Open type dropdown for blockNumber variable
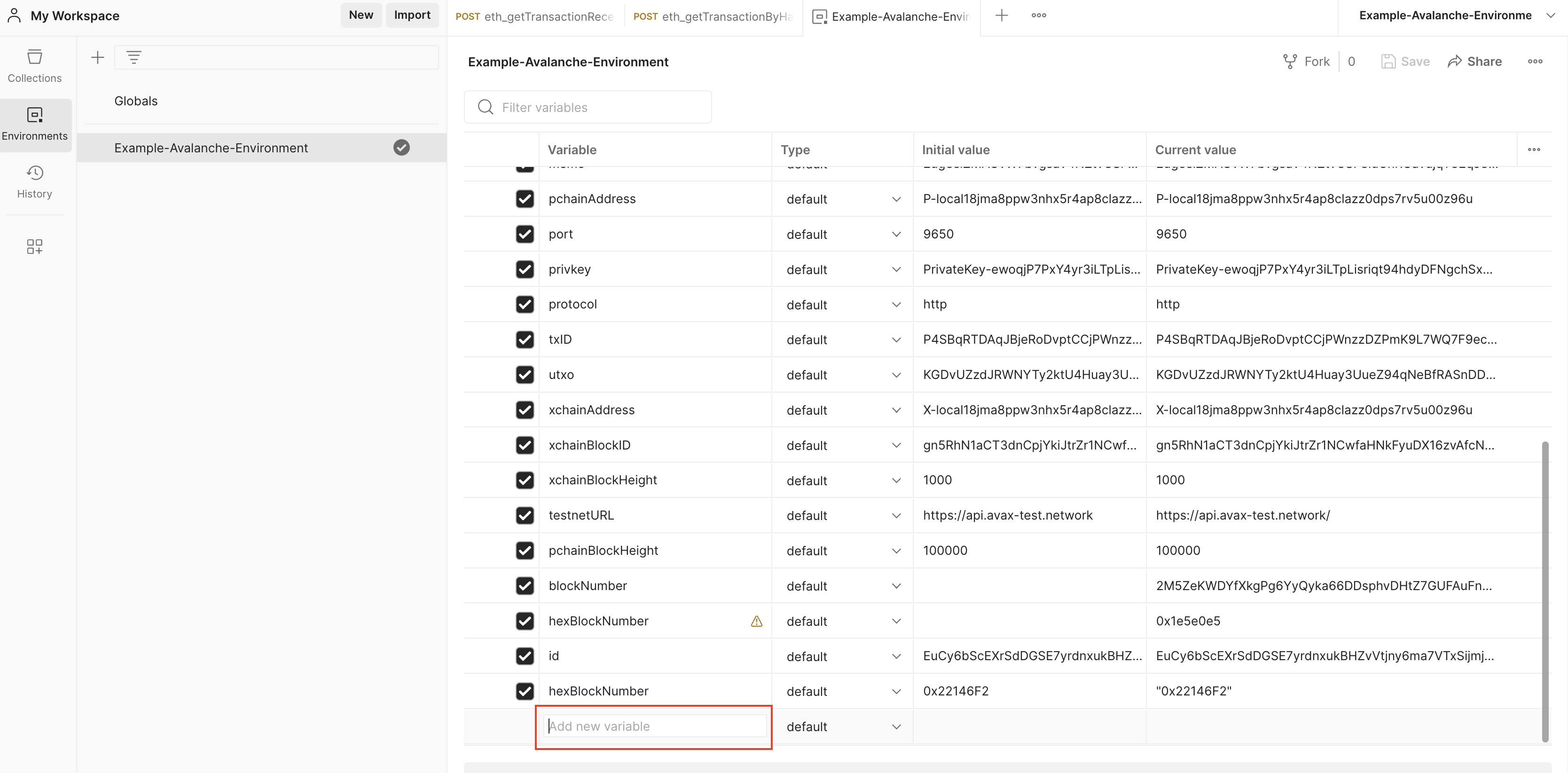 pyautogui.click(x=895, y=586)
